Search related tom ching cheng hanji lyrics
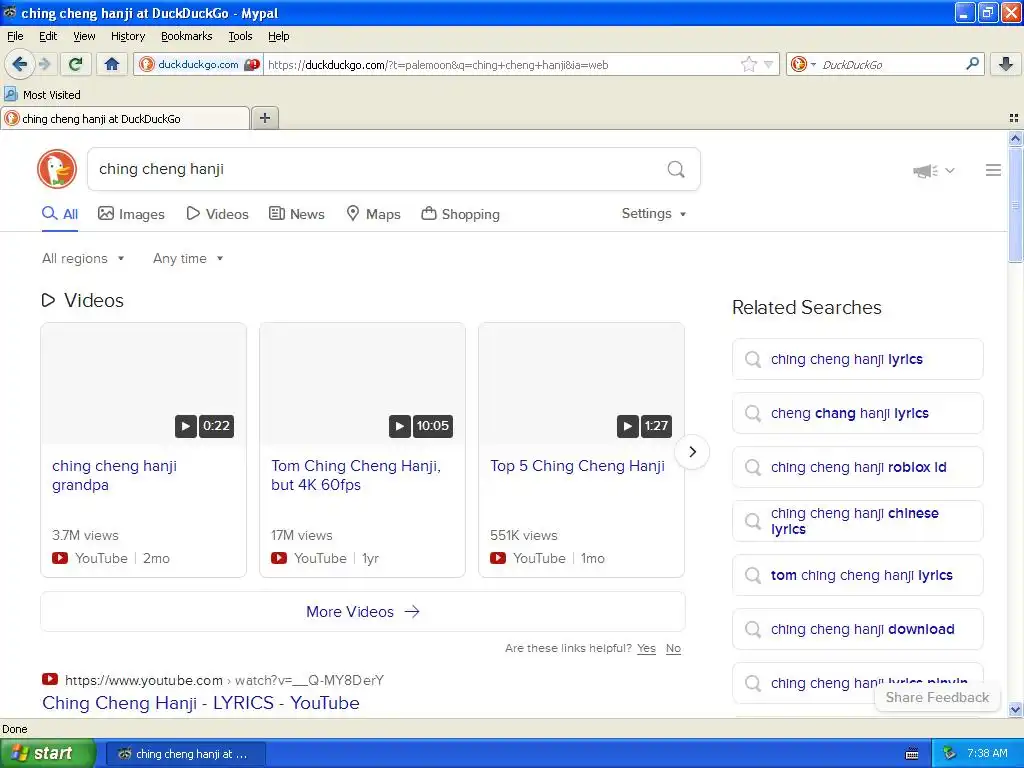This screenshot has width=1024, height=768. point(858,575)
